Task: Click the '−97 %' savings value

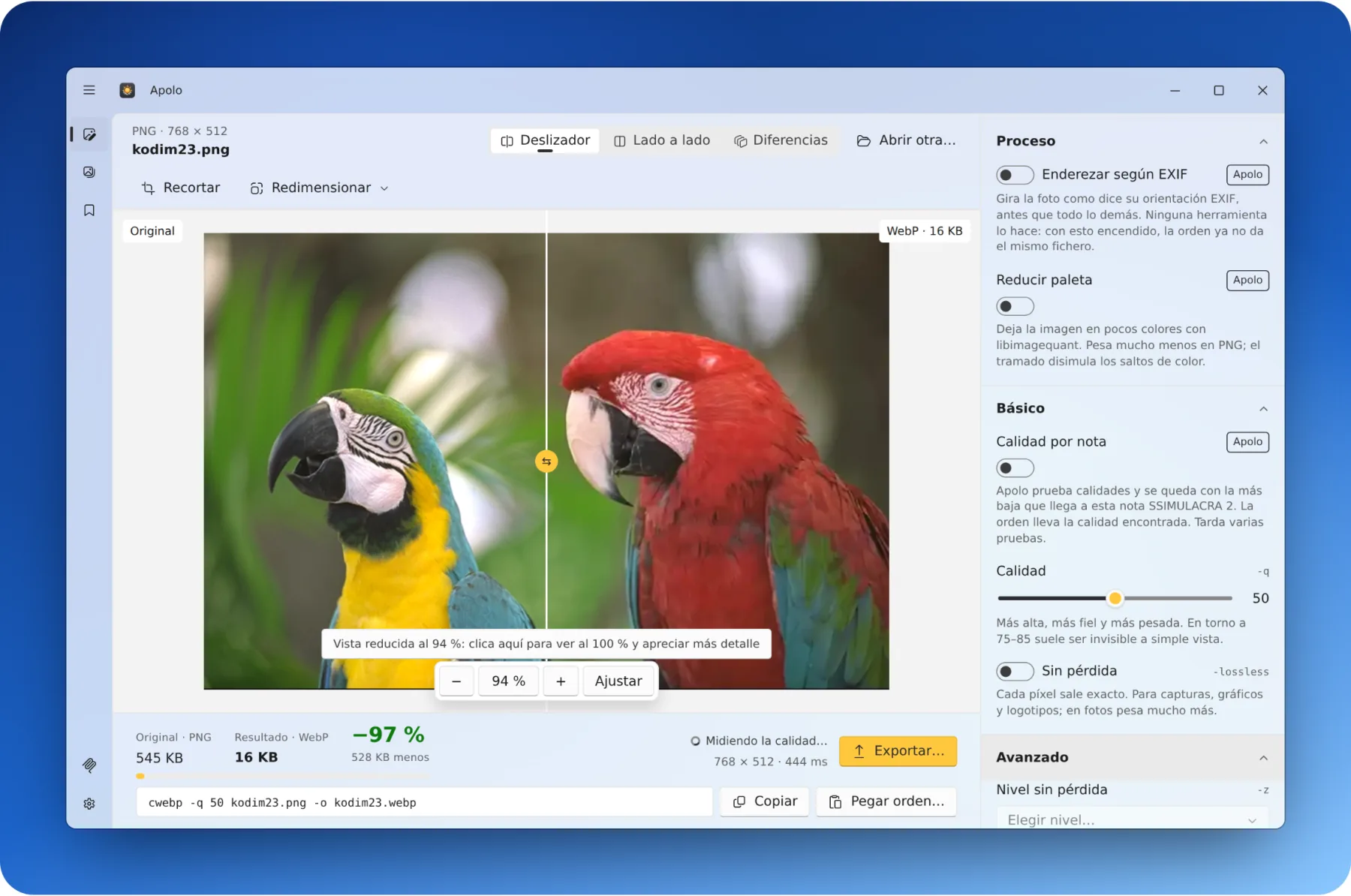Action: (389, 735)
